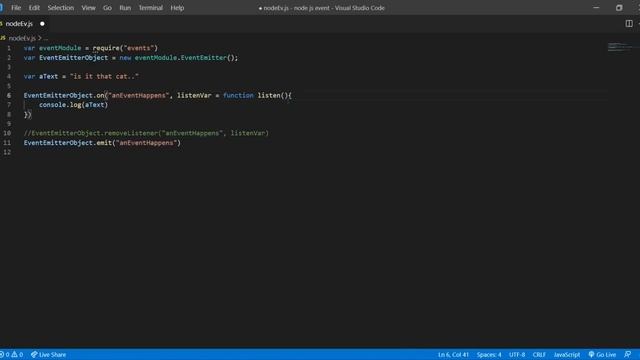Click "is it that cat.." string
Image resolution: width=640 pixels, height=360 pixels.
(x=104, y=76)
